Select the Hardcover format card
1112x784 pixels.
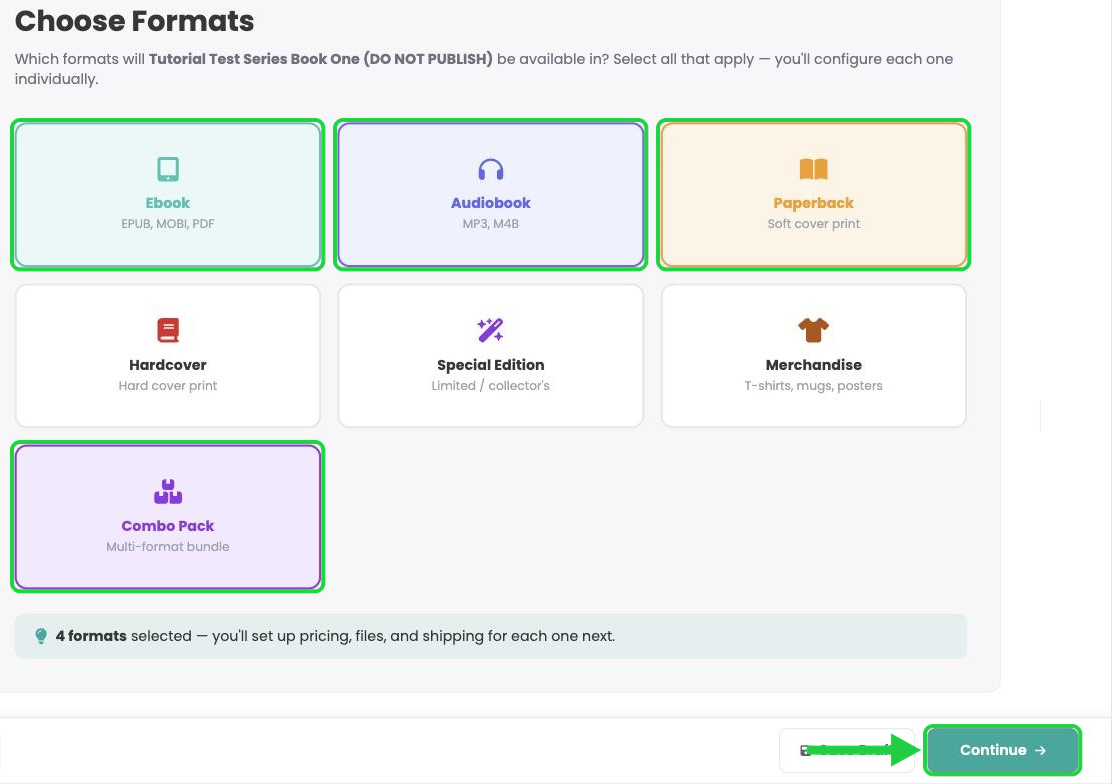point(167,356)
